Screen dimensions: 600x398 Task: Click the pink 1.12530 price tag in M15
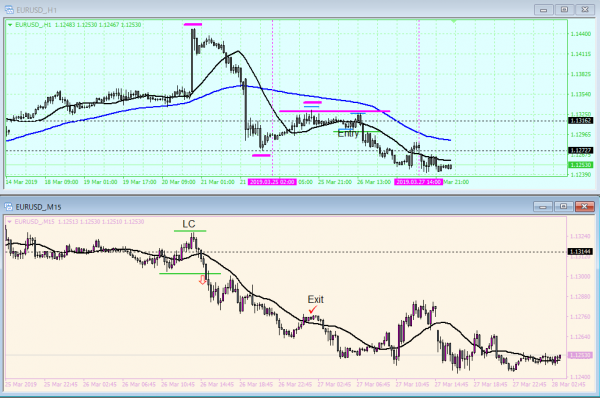pos(580,356)
